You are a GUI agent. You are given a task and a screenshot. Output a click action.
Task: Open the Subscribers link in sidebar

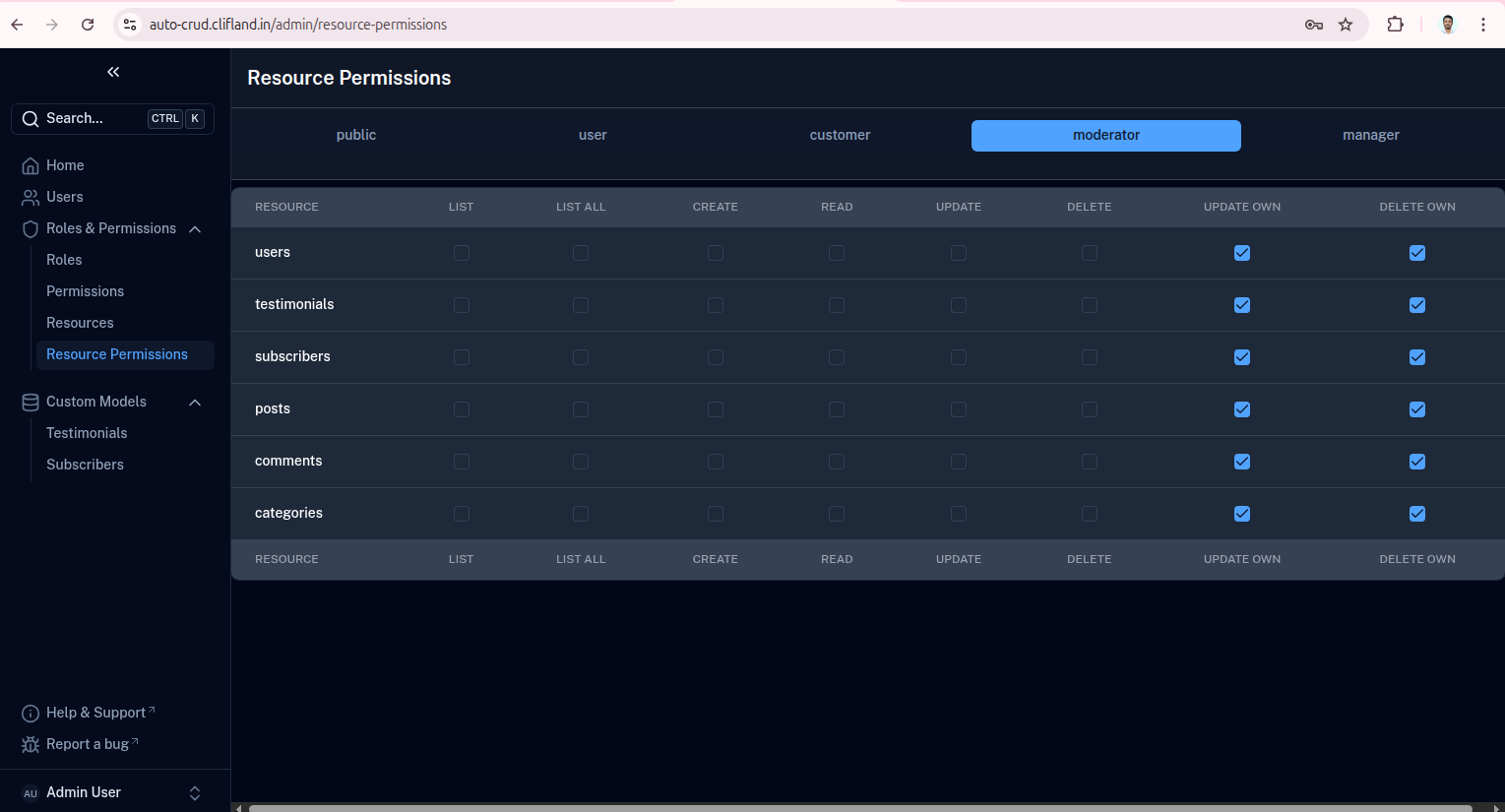85,465
